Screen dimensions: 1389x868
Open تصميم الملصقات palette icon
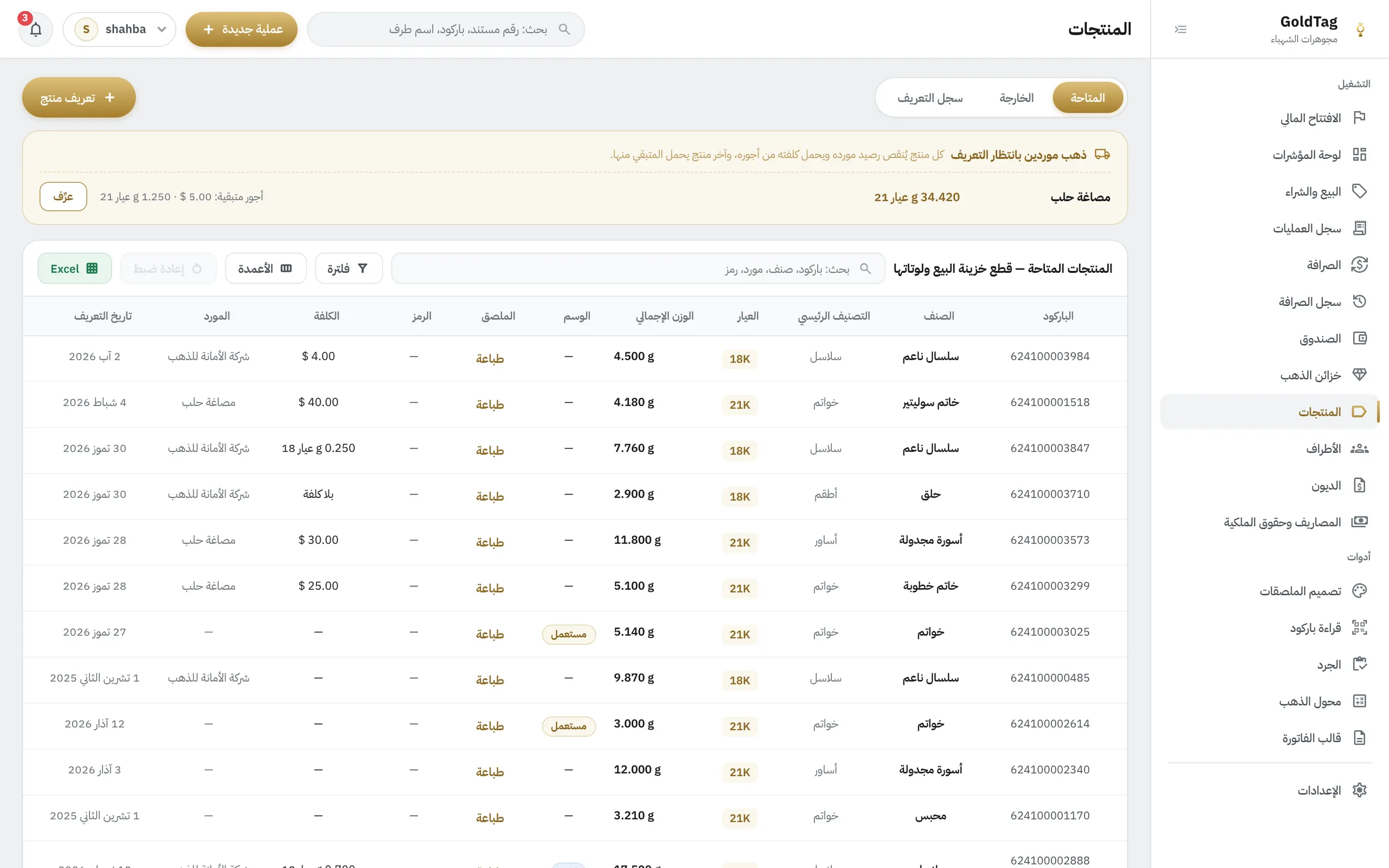tap(1359, 591)
